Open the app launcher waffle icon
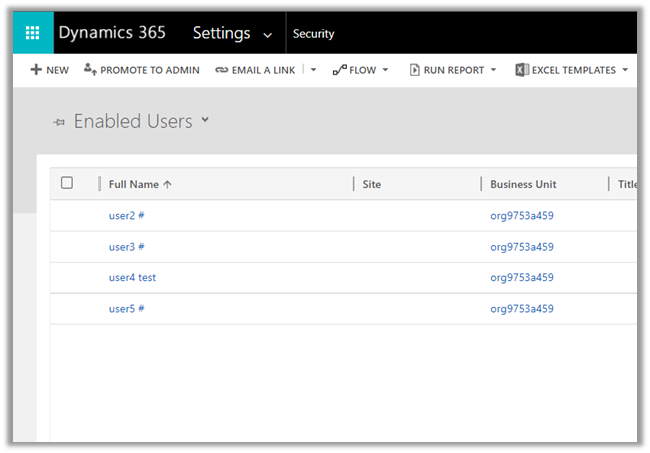 click(x=32, y=33)
